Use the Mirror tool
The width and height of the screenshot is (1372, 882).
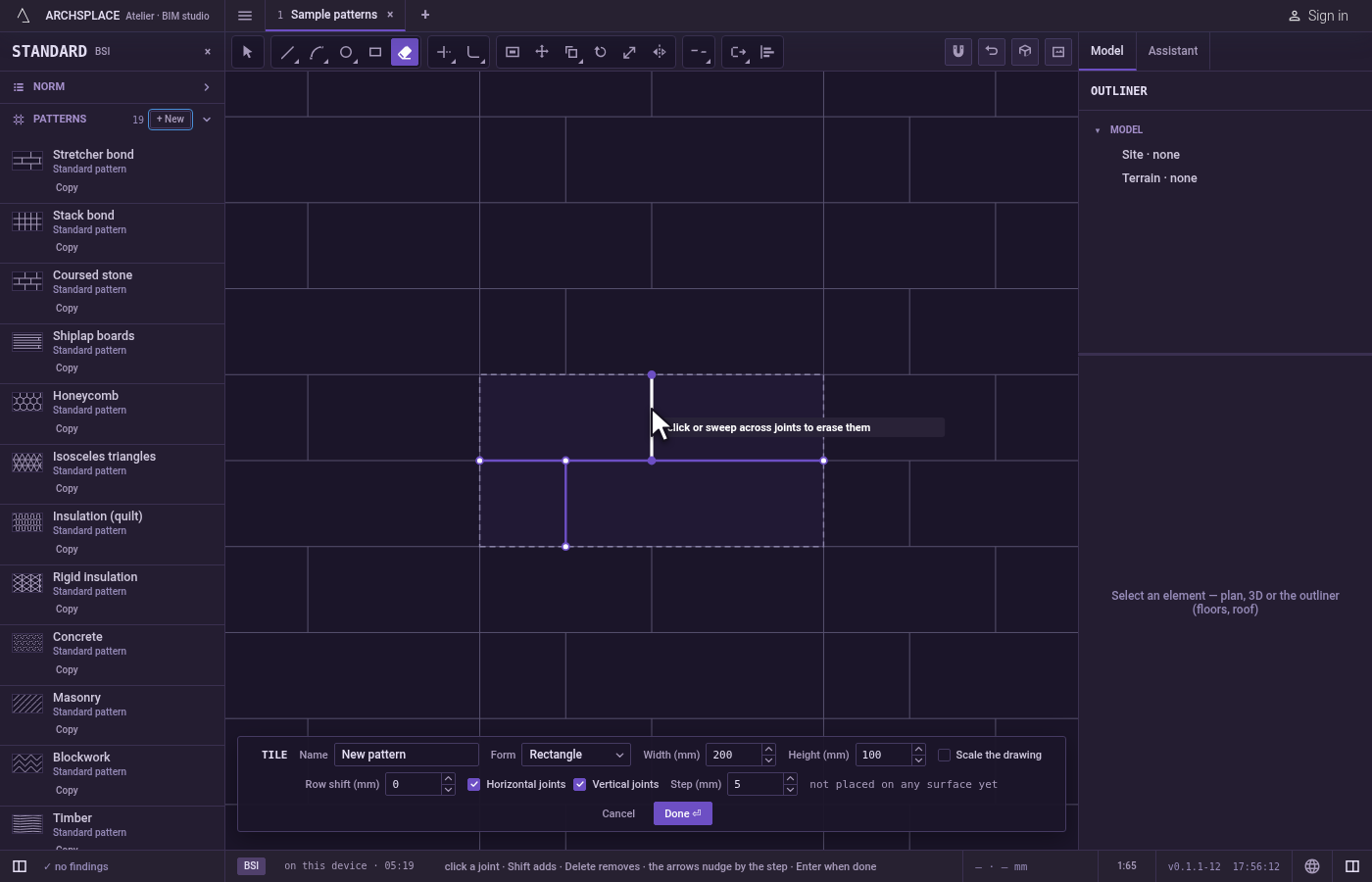[x=660, y=52]
